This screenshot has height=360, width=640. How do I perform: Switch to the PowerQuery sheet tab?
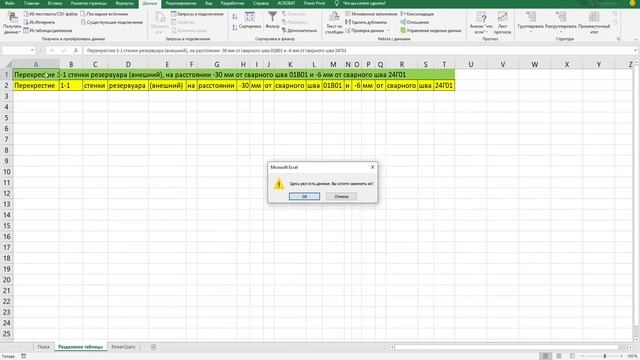[123, 347]
